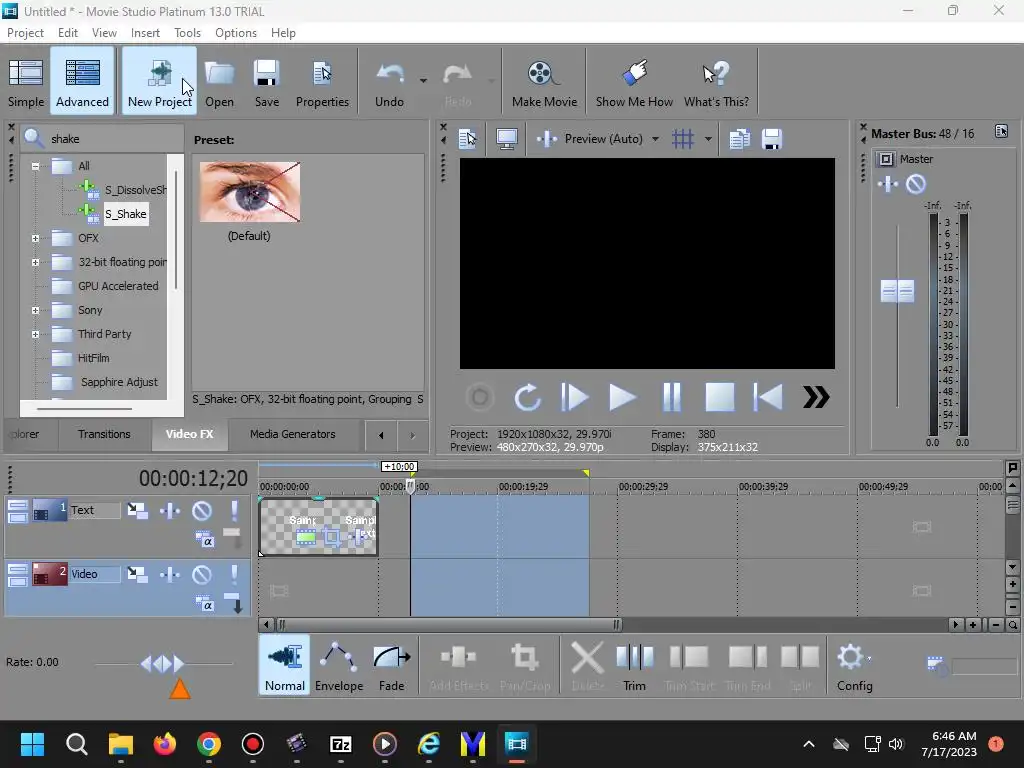Solo the Video track

(234, 574)
